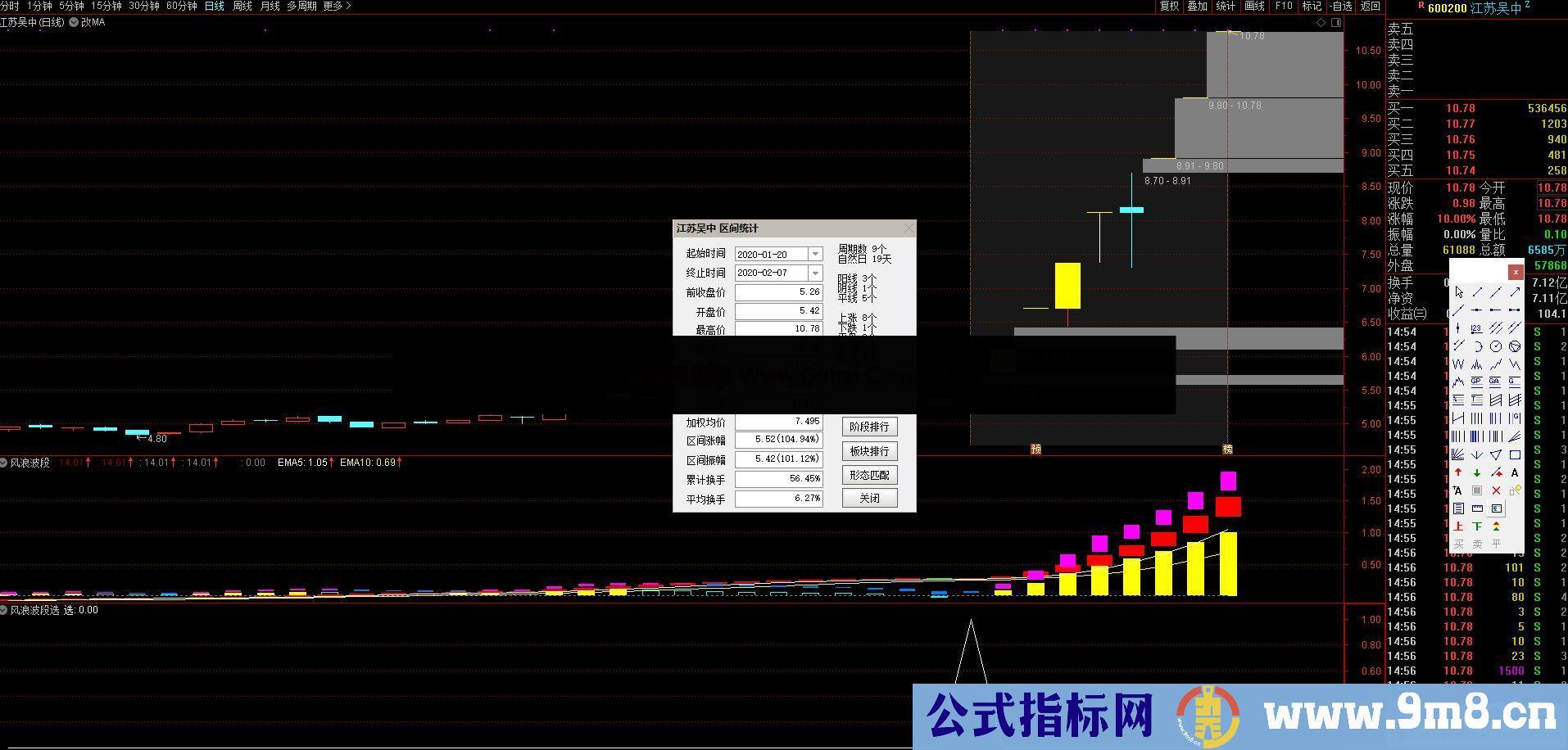
Task: Click the 改MA indicator label
Action: point(93,23)
